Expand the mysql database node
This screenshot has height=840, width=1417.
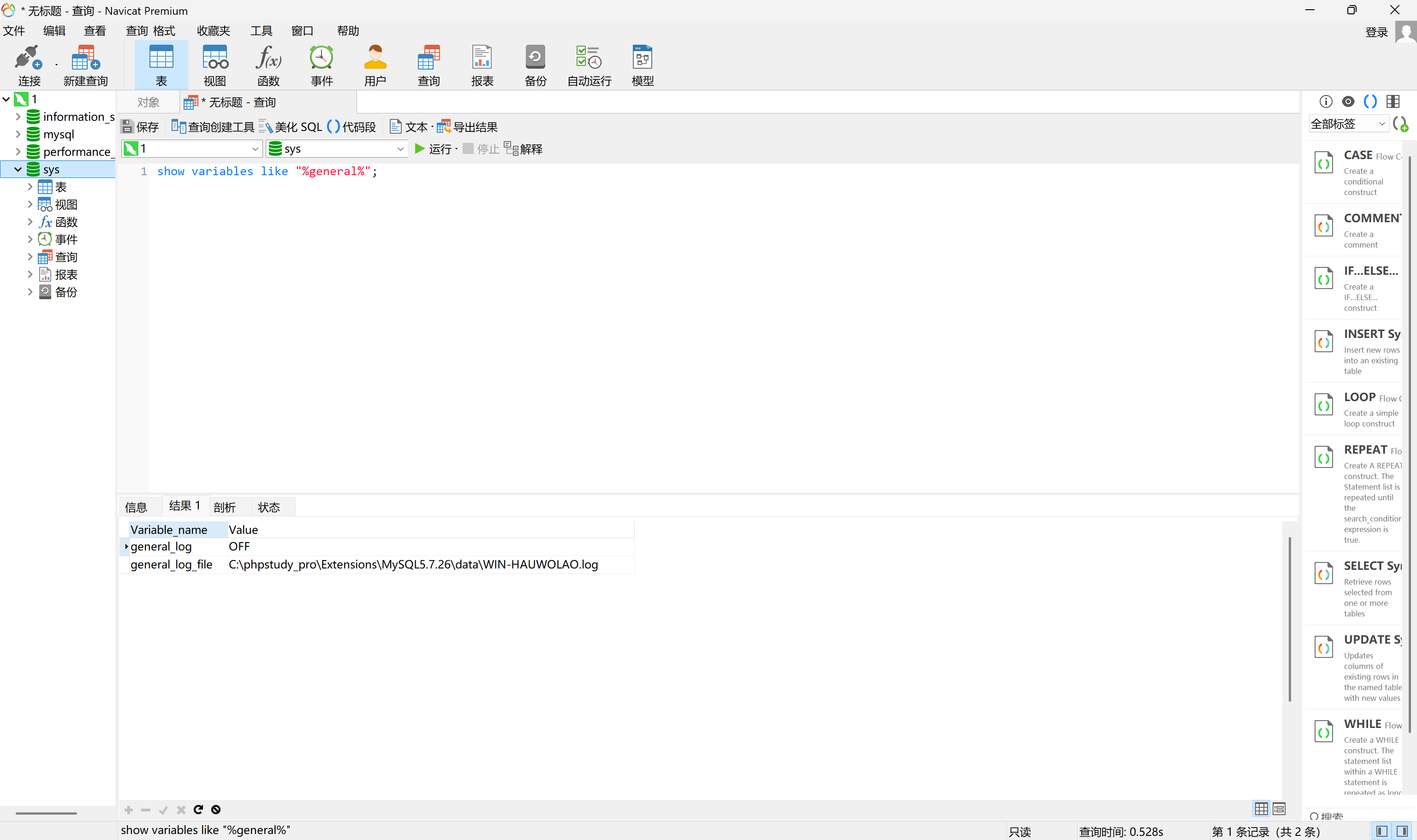tap(18, 134)
